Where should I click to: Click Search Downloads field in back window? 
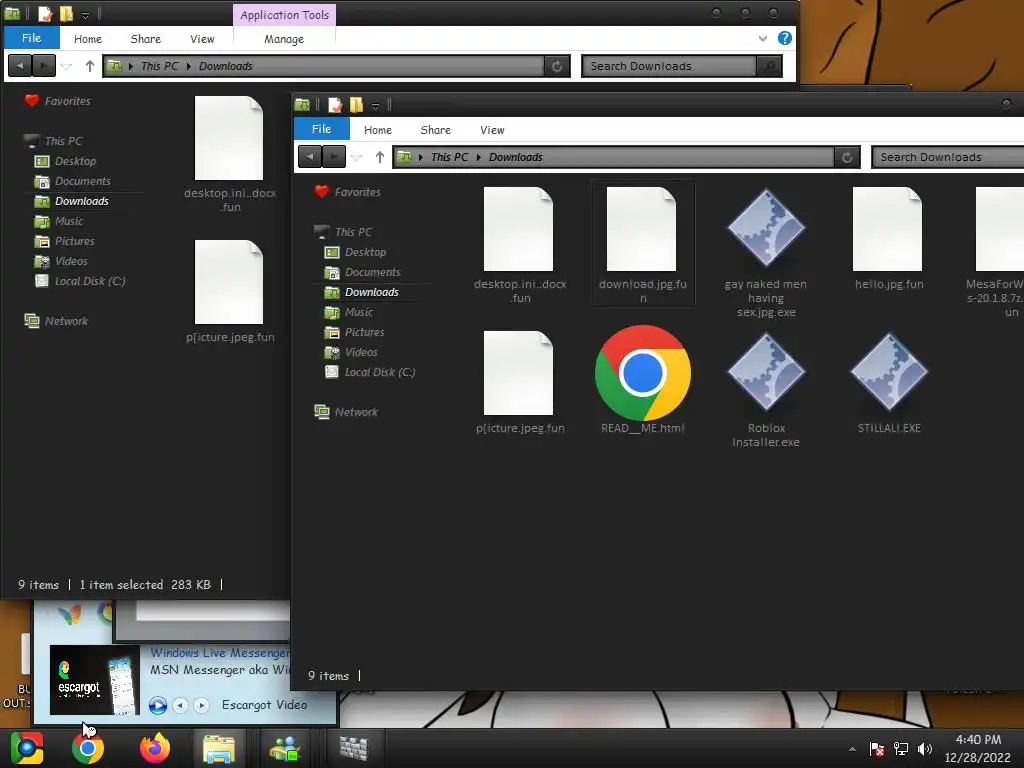(669, 67)
